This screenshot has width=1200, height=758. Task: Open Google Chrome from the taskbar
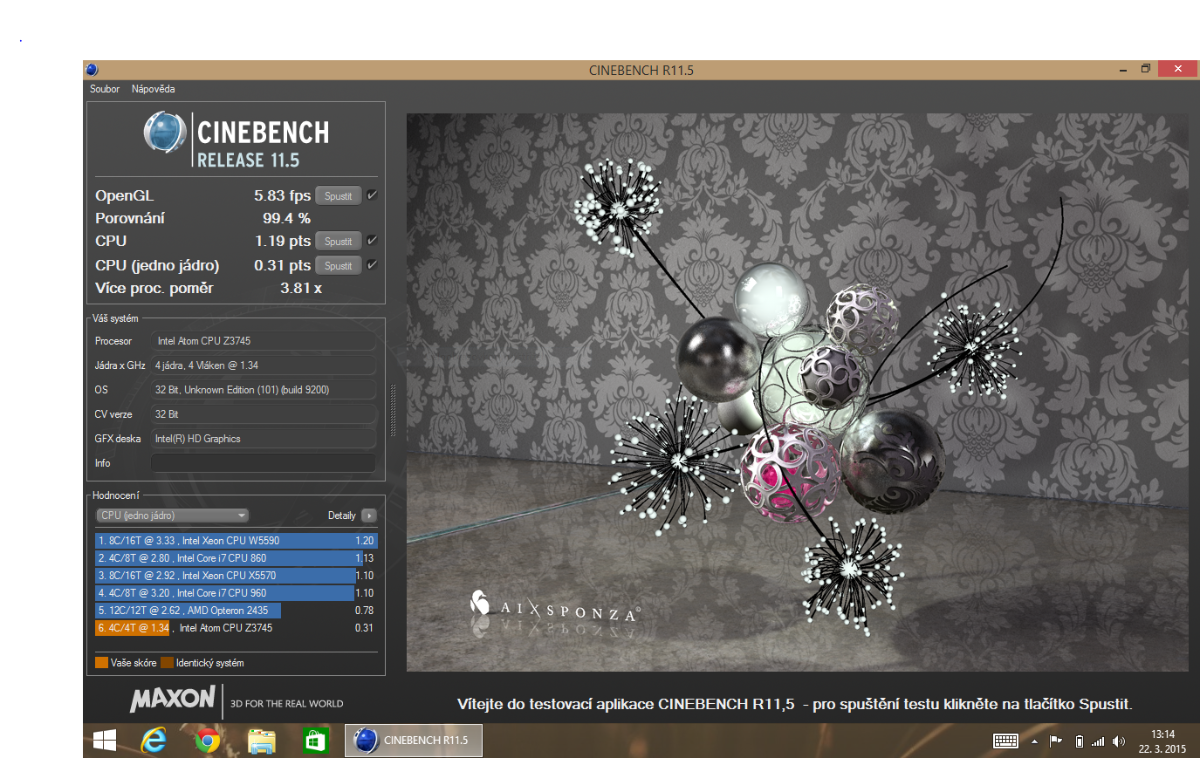click(x=208, y=741)
